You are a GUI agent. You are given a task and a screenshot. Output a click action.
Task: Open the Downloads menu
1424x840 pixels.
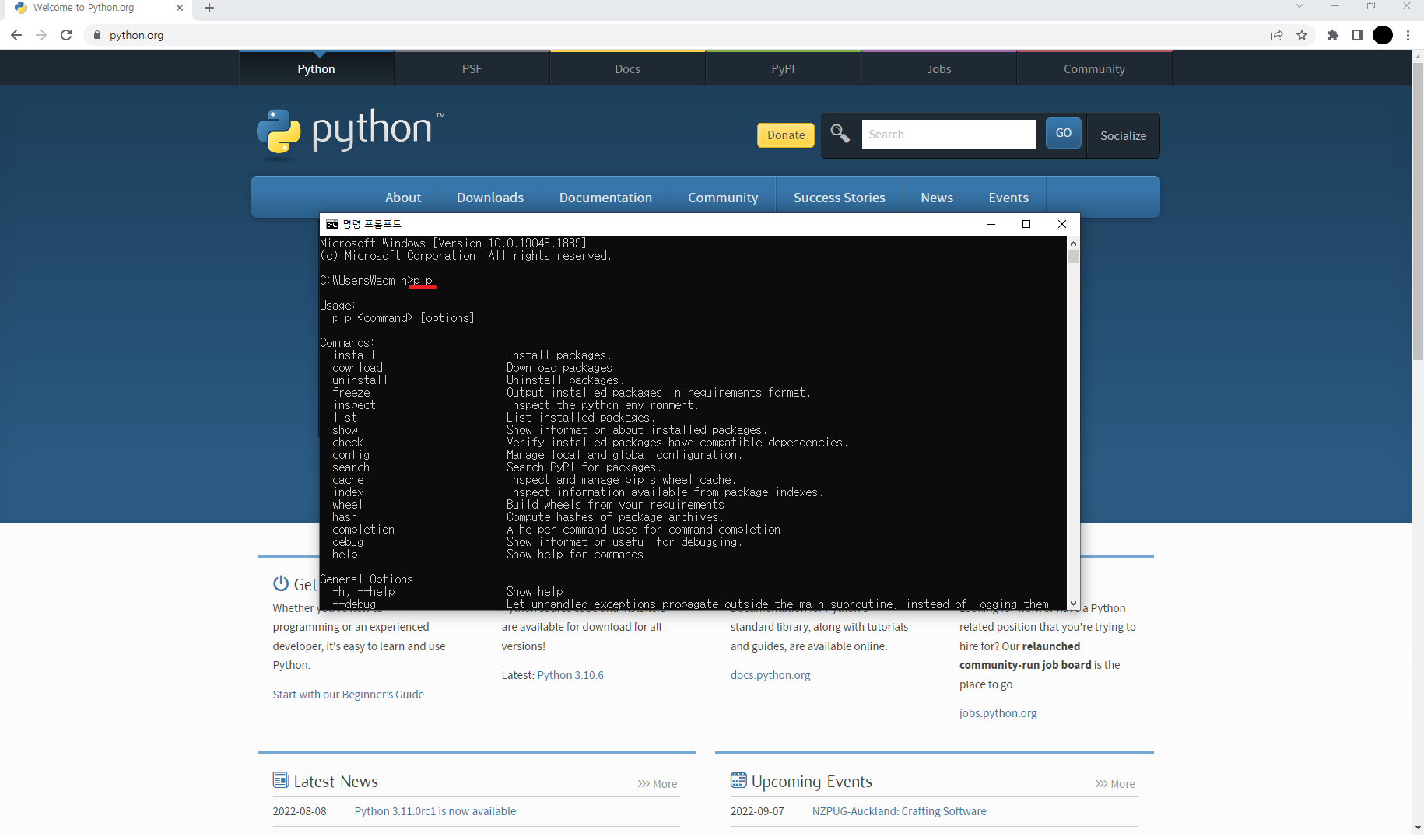[x=490, y=198]
